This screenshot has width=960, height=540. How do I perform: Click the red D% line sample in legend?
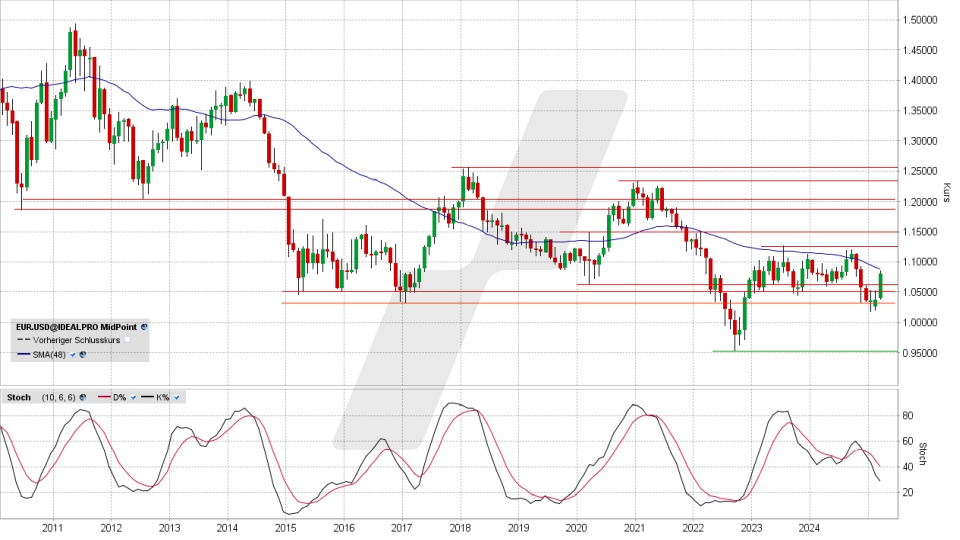coord(104,397)
